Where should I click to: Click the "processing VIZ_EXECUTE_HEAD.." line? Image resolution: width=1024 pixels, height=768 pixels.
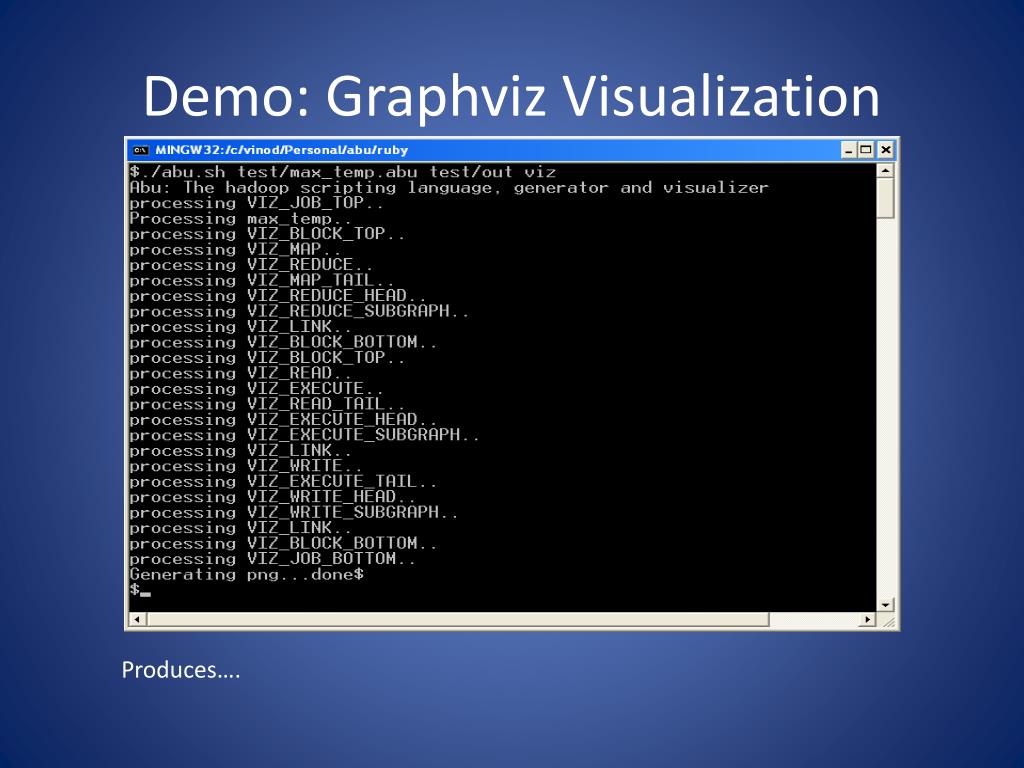[283, 420]
